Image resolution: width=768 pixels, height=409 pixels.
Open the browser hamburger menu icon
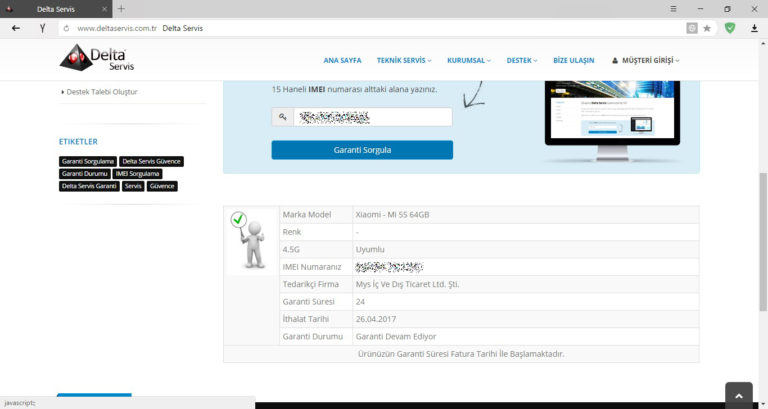(673, 9)
